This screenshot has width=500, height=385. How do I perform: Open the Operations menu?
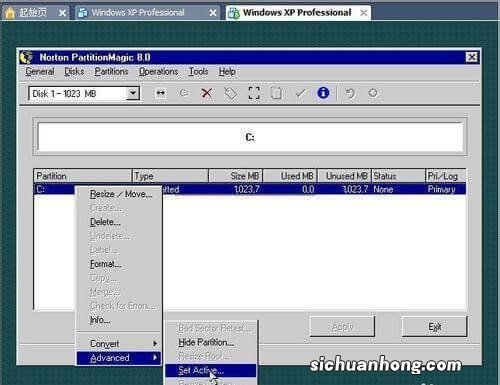point(158,72)
